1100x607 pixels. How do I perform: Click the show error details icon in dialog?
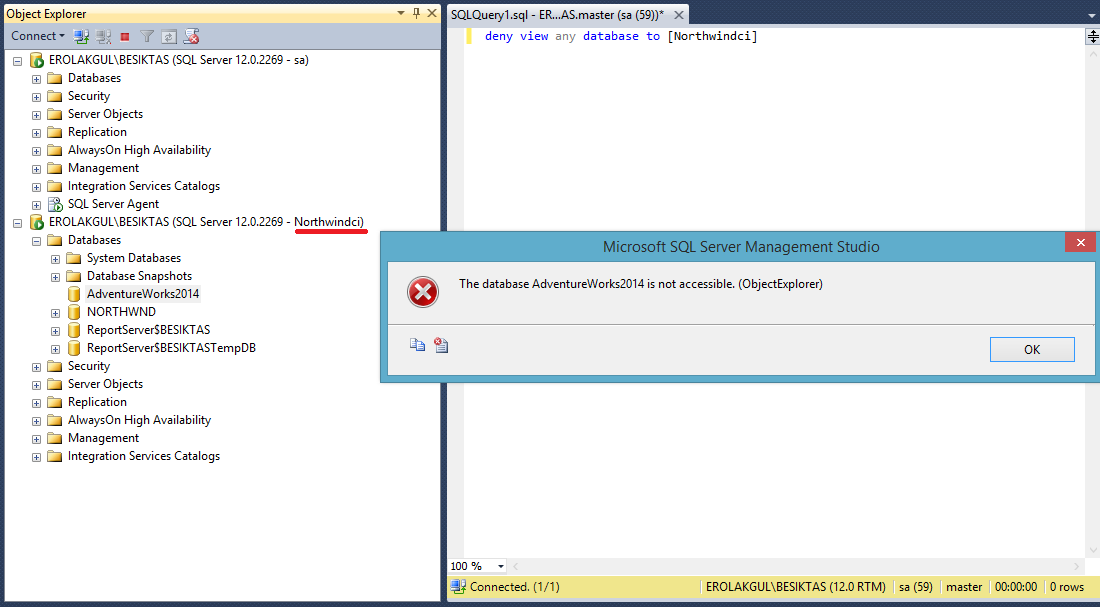[x=441, y=345]
